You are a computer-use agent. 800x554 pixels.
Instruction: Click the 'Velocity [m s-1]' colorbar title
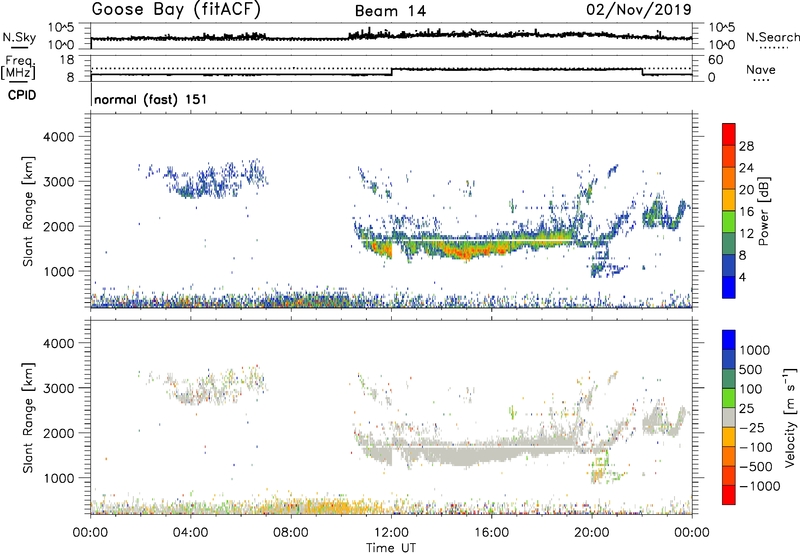790,417
